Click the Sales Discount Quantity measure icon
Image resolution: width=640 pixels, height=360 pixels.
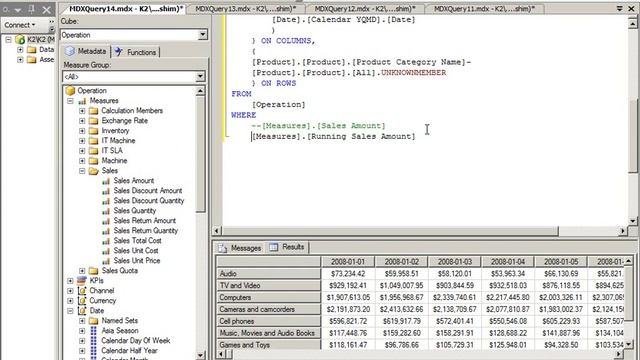(106, 201)
